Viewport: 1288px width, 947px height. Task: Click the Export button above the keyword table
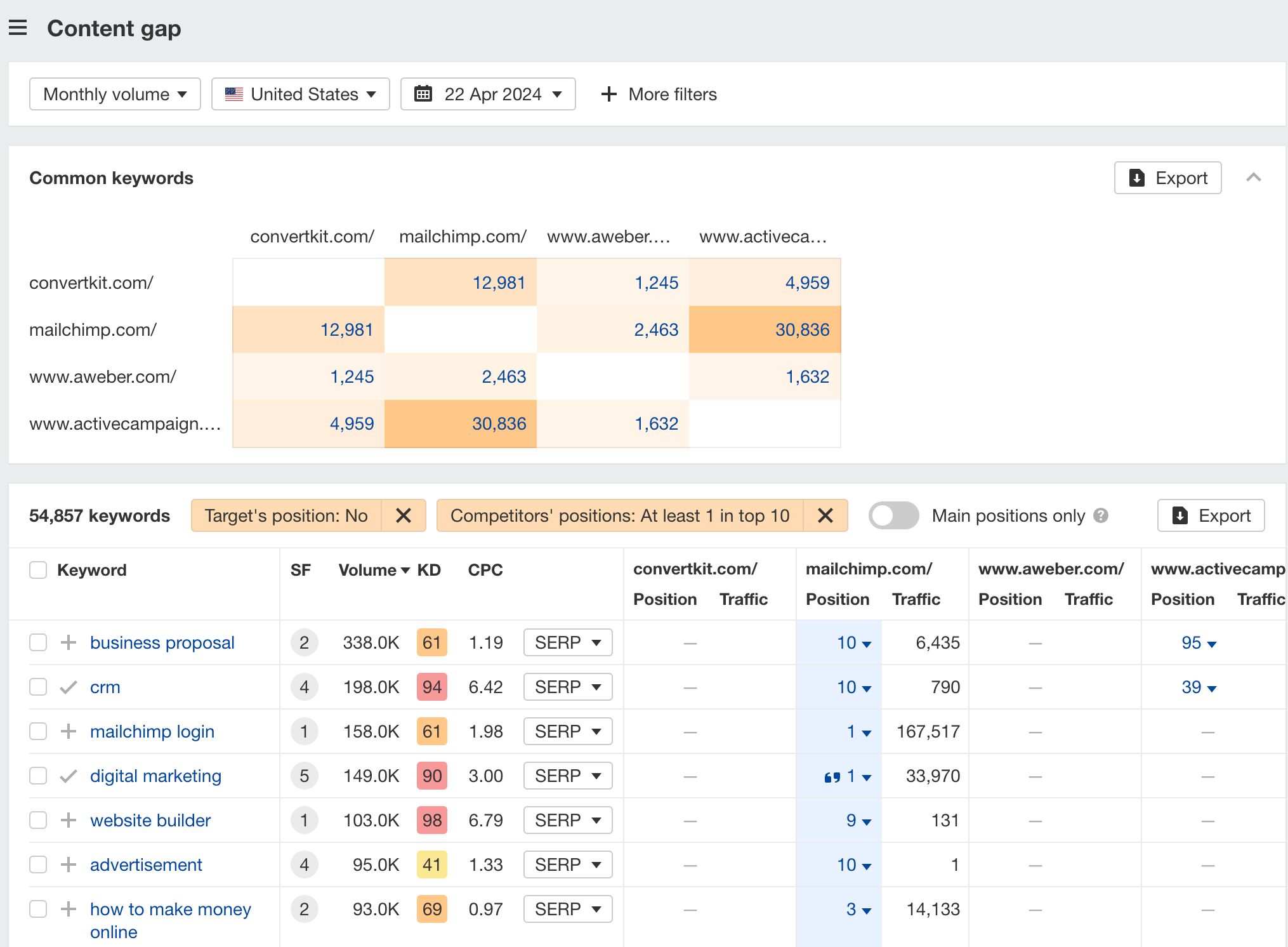[x=1211, y=515]
